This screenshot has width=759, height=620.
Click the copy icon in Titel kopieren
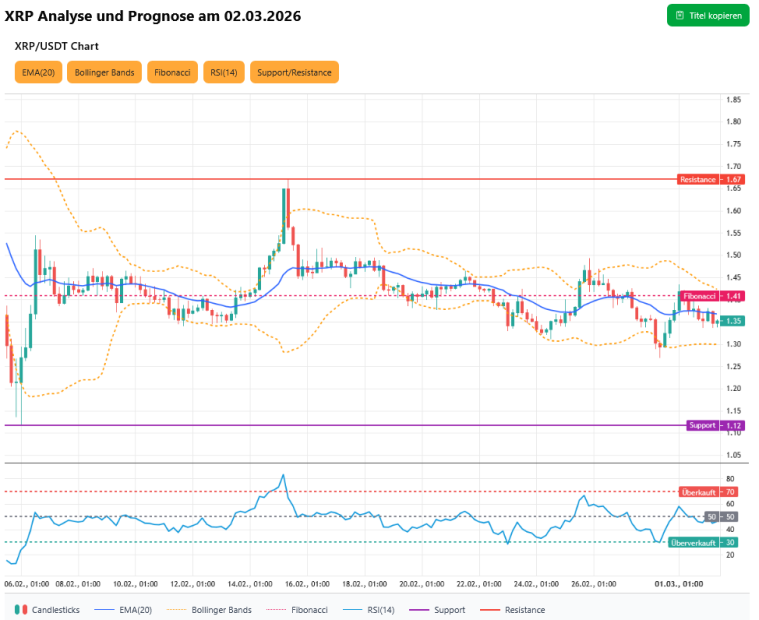(x=680, y=16)
